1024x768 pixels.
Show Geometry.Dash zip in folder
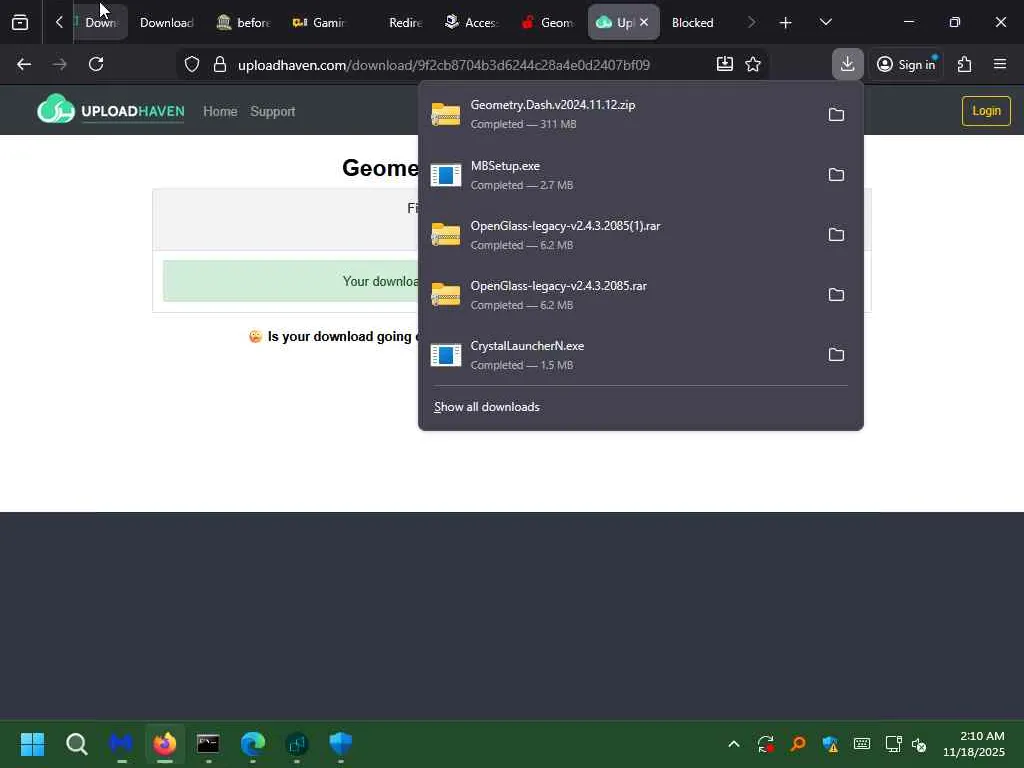836,114
